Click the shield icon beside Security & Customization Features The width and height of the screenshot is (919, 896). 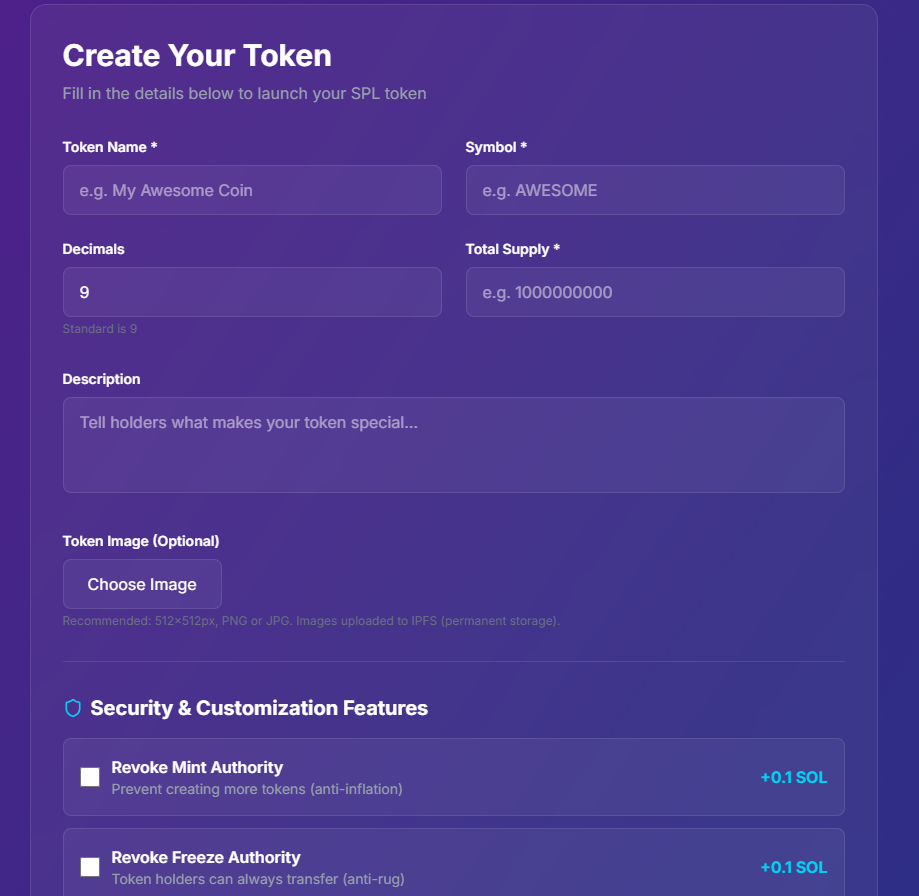[x=73, y=708]
